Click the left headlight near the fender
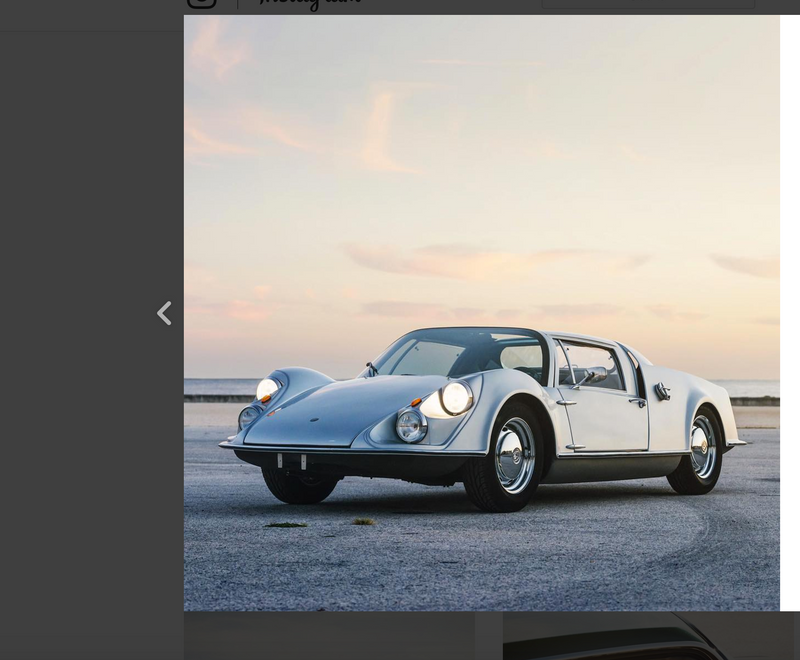 point(267,389)
